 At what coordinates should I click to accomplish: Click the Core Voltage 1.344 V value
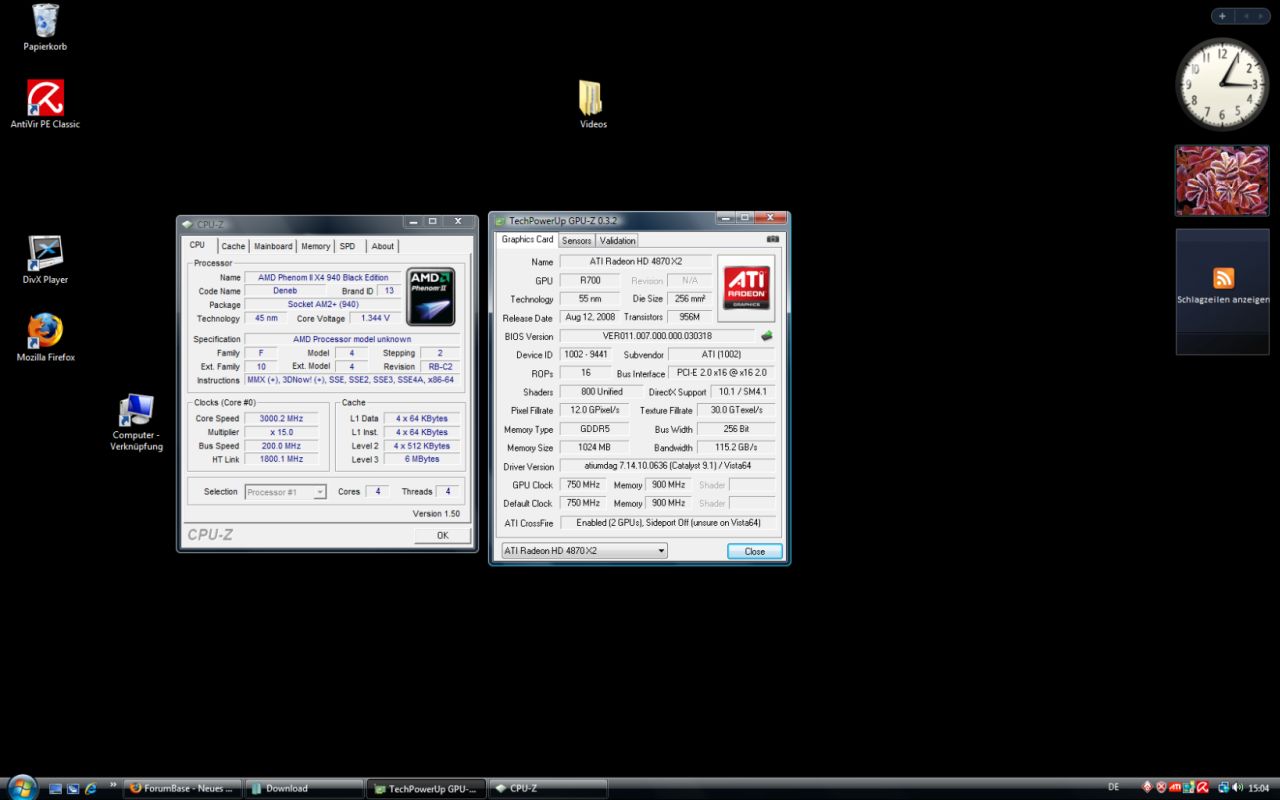375,318
